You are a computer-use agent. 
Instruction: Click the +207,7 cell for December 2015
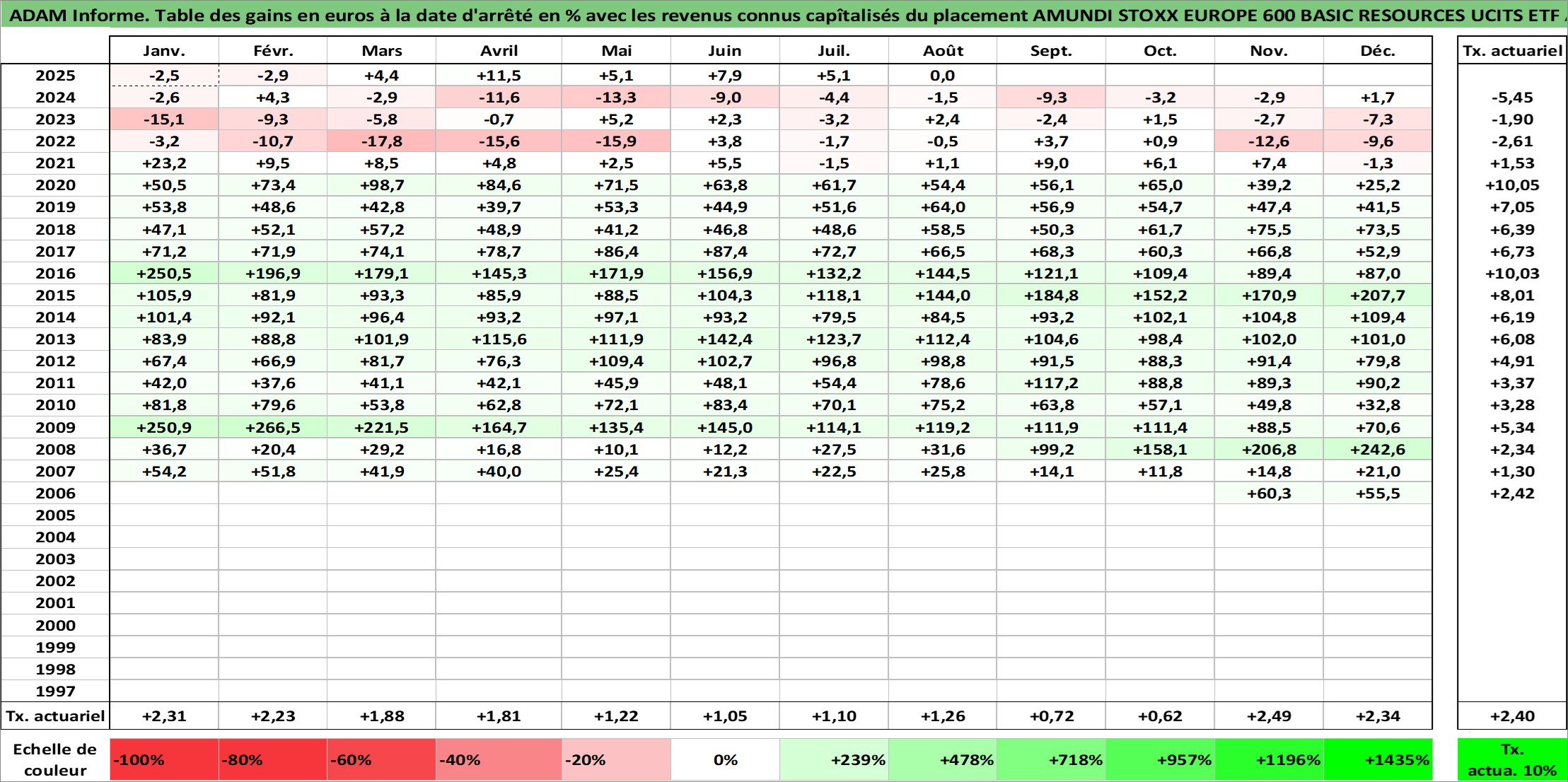point(1378,296)
